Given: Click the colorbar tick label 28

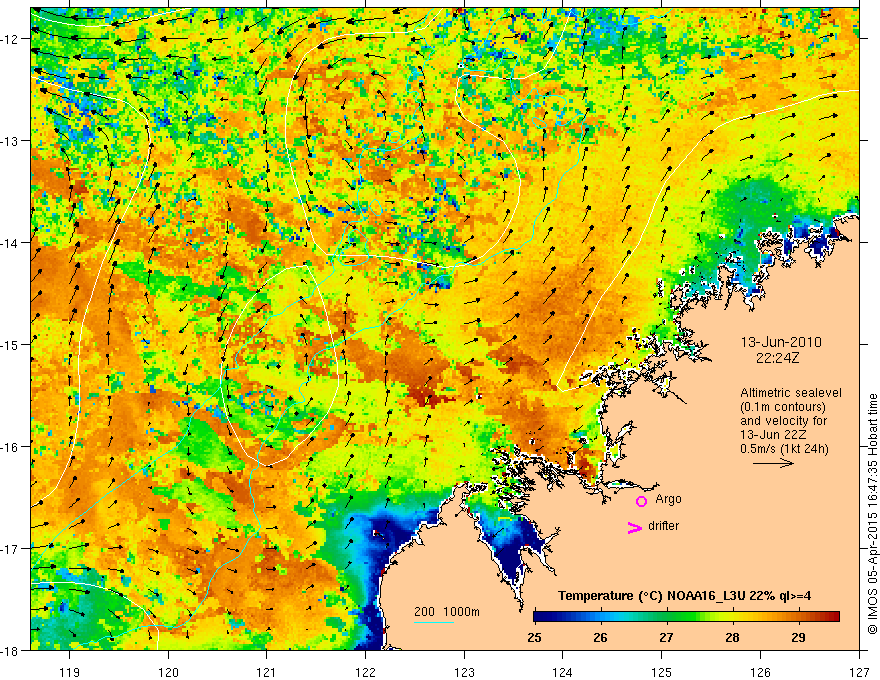Looking at the screenshot, I should (x=732, y=637).
